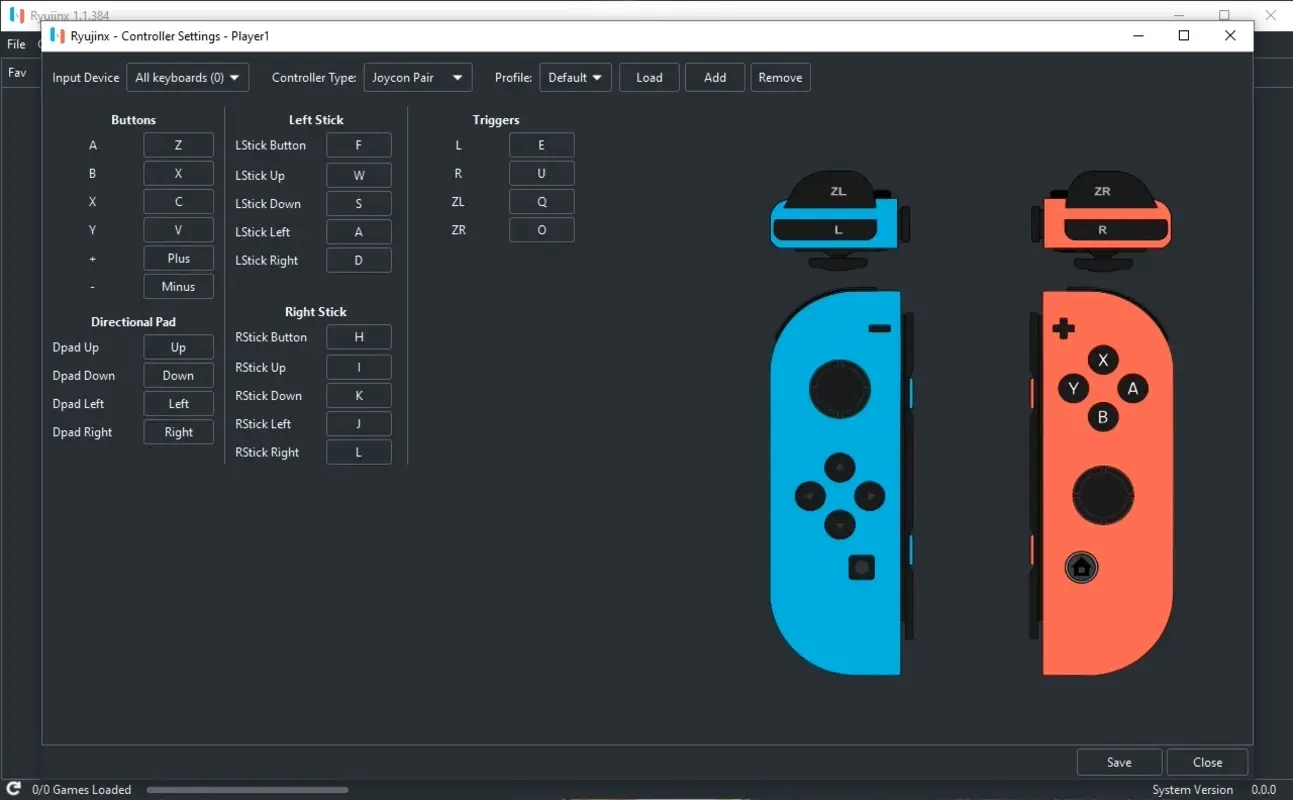Change RStick Right binding from L

click(358, 451)
